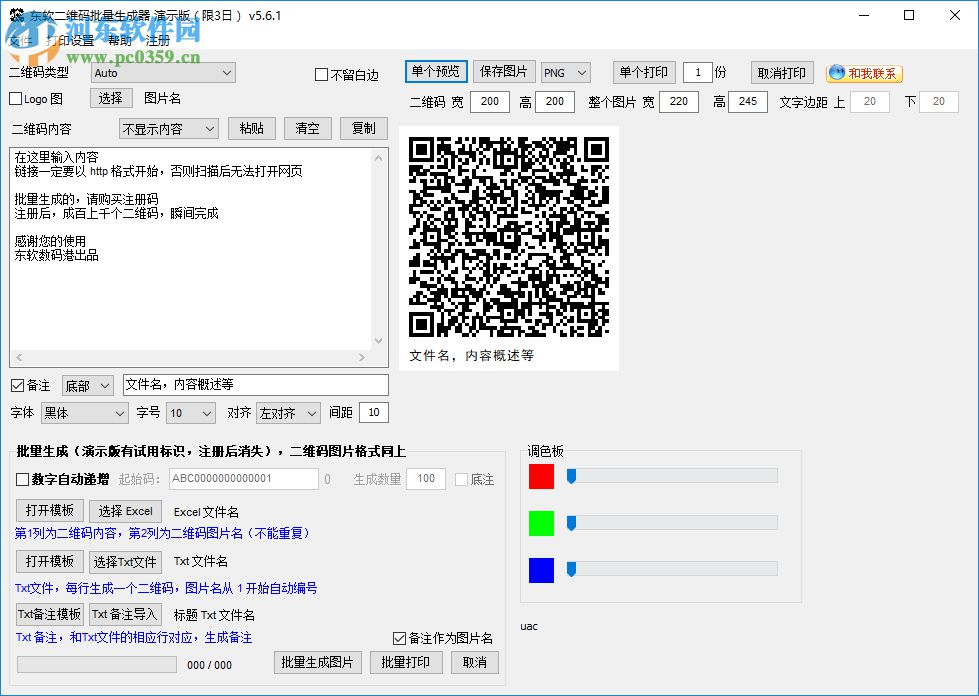Open the 注册 menu
Image resolution: width=979 pixels, height=696 pixels.
coord(156,41)
